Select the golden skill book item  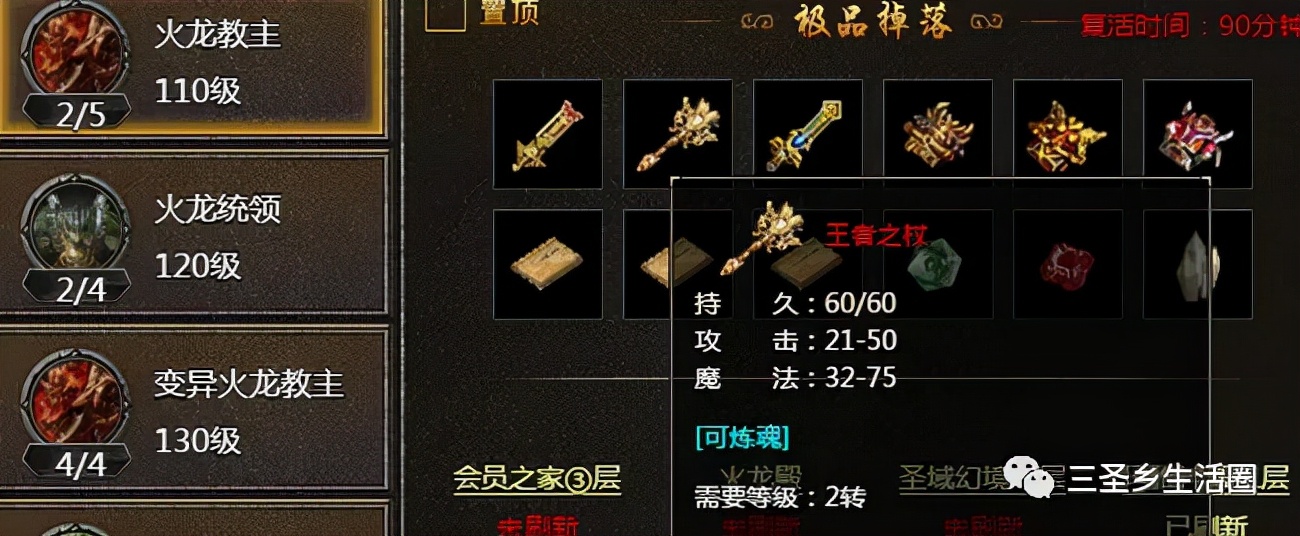(548, 264)
